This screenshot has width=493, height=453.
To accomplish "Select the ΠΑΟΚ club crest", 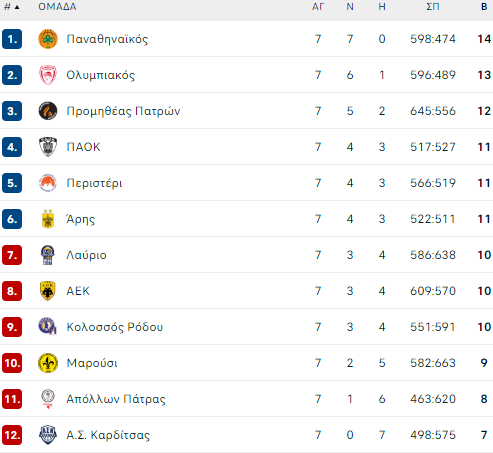I will [48, 147].
